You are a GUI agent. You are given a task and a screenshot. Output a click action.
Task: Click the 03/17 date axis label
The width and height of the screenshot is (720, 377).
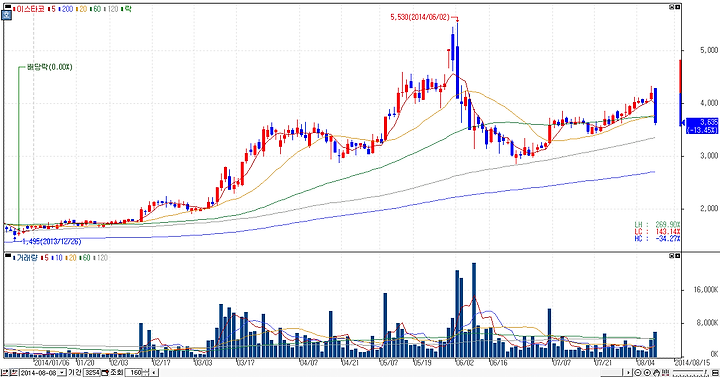[x=245, y=362]
